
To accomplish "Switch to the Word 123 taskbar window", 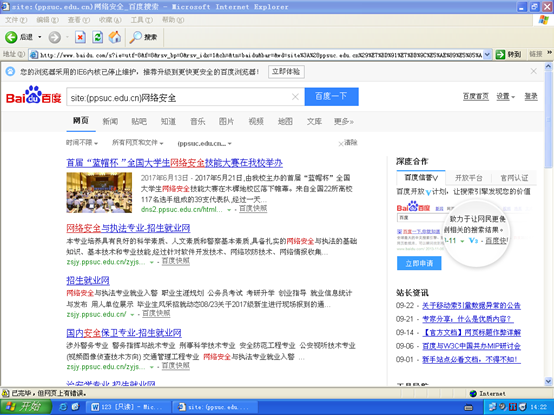I will pyautogui.click(x=129, y=407).
